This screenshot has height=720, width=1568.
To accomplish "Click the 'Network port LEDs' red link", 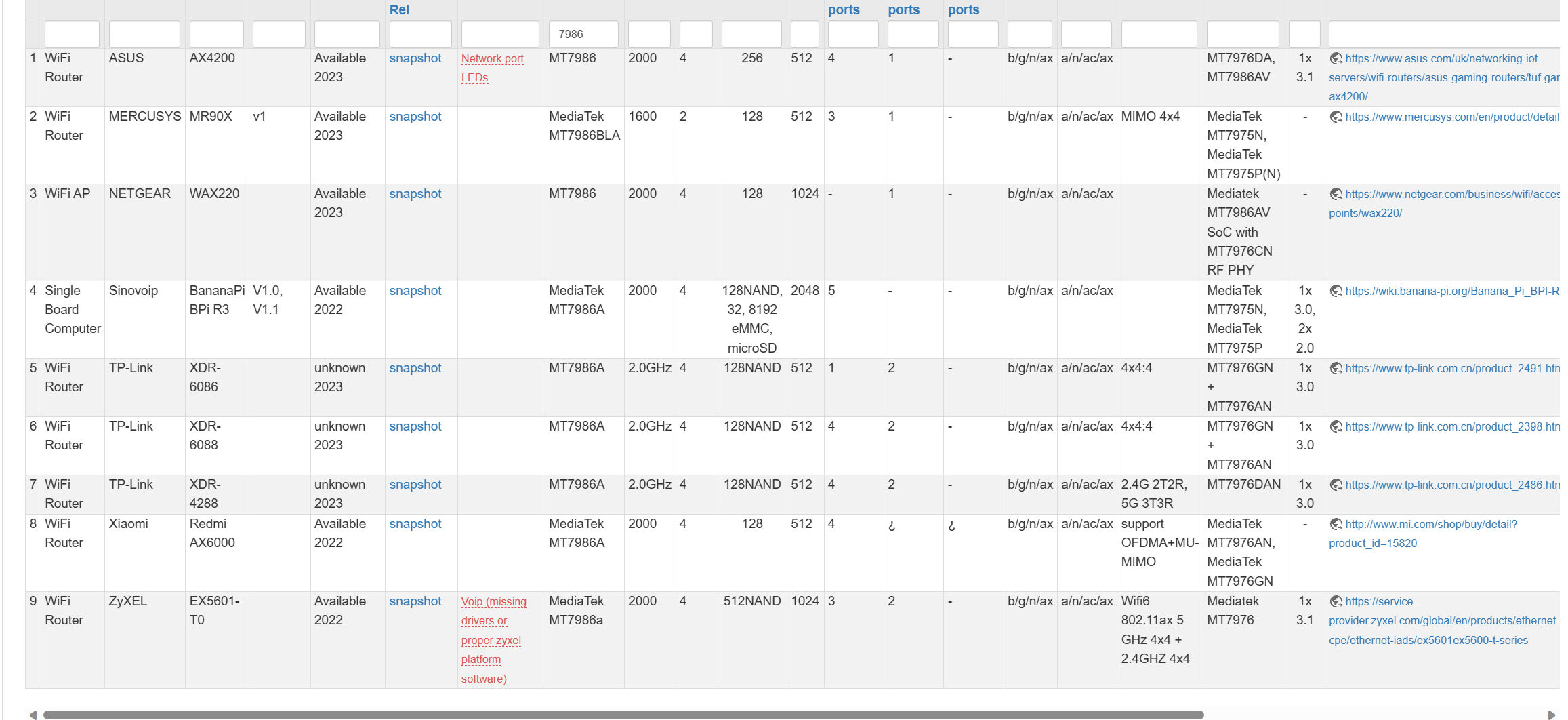I will (x=493, y=68).
